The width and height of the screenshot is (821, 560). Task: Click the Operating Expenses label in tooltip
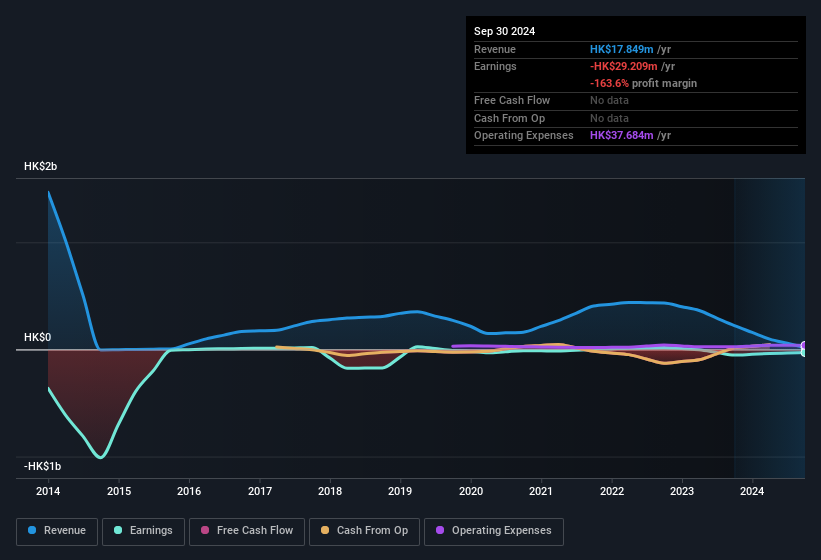[524, 136]
